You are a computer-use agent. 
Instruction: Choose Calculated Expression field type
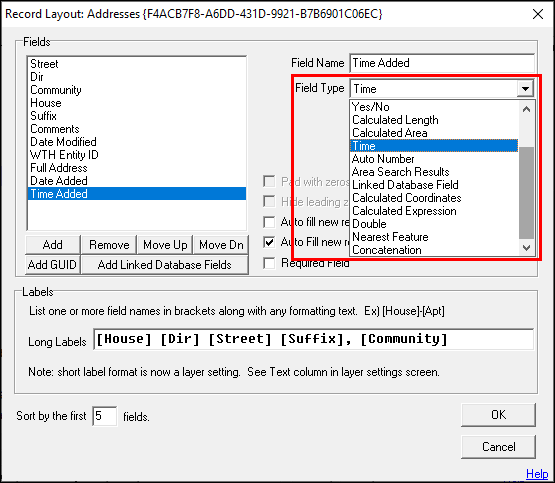pyautogui.click(x=434, y=211)
